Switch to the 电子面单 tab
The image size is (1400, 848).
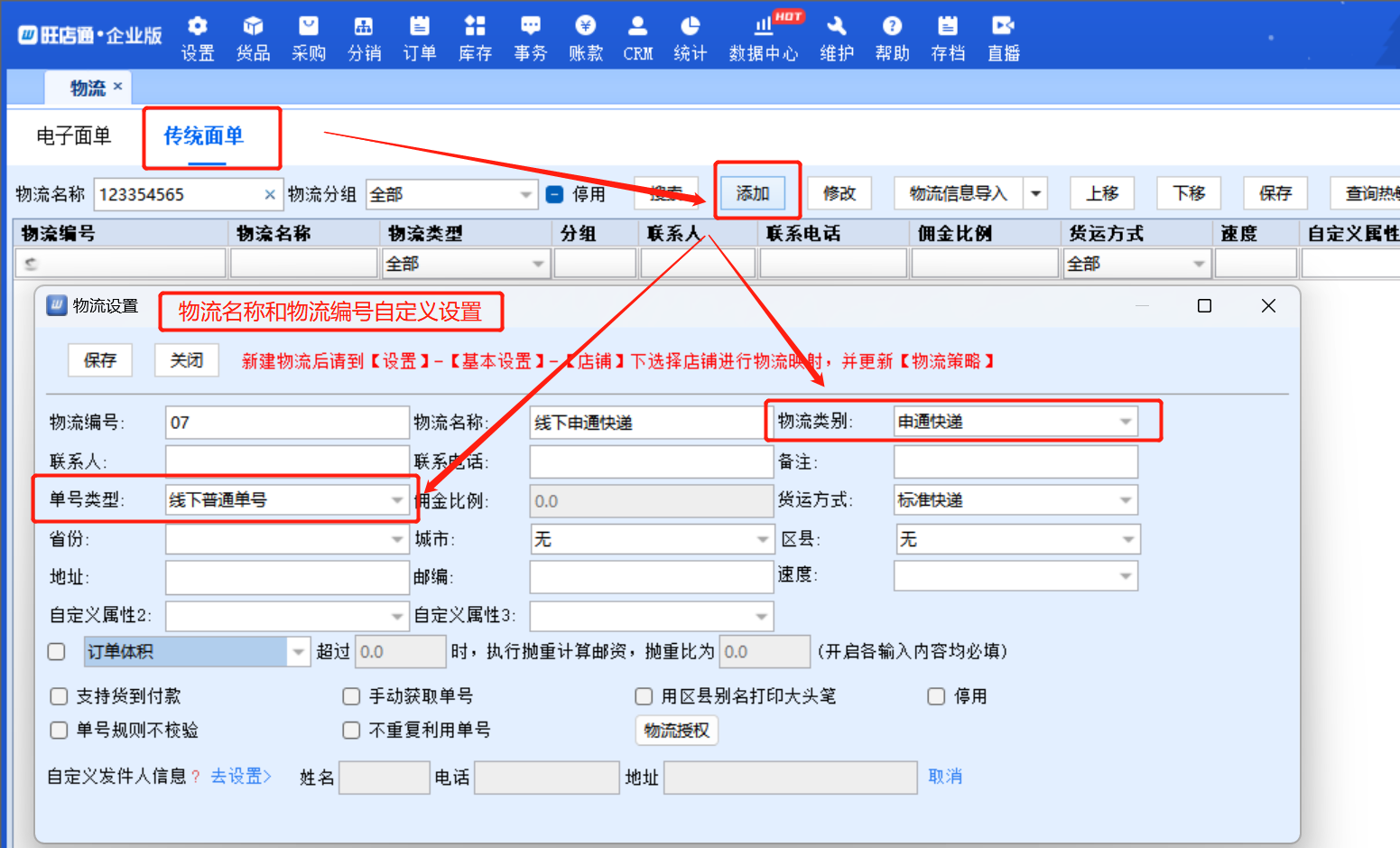[74, 136]
